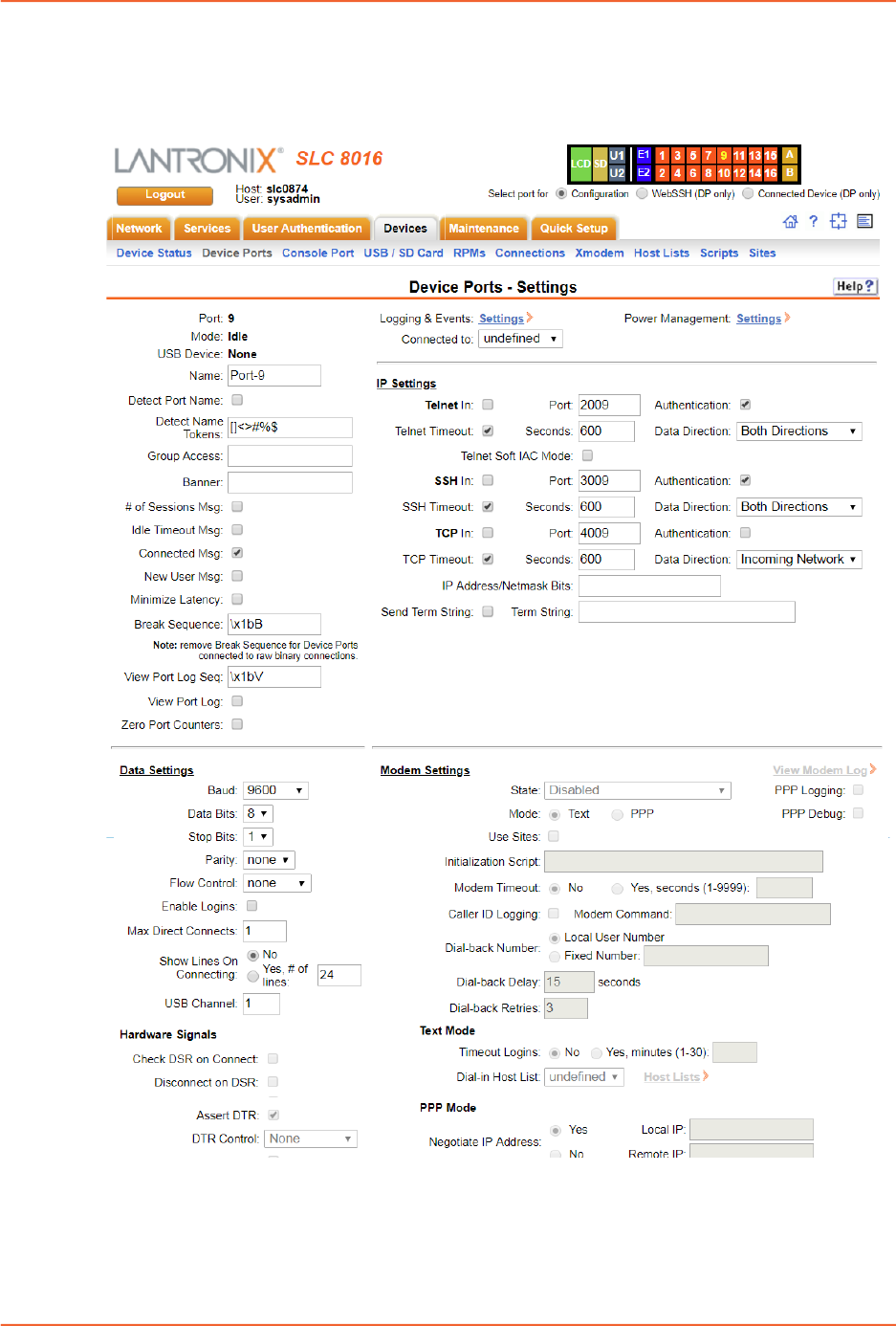896x1326 pixels.
Task: Click the blue E1 Ethernet port block
Action: point(644,155)
